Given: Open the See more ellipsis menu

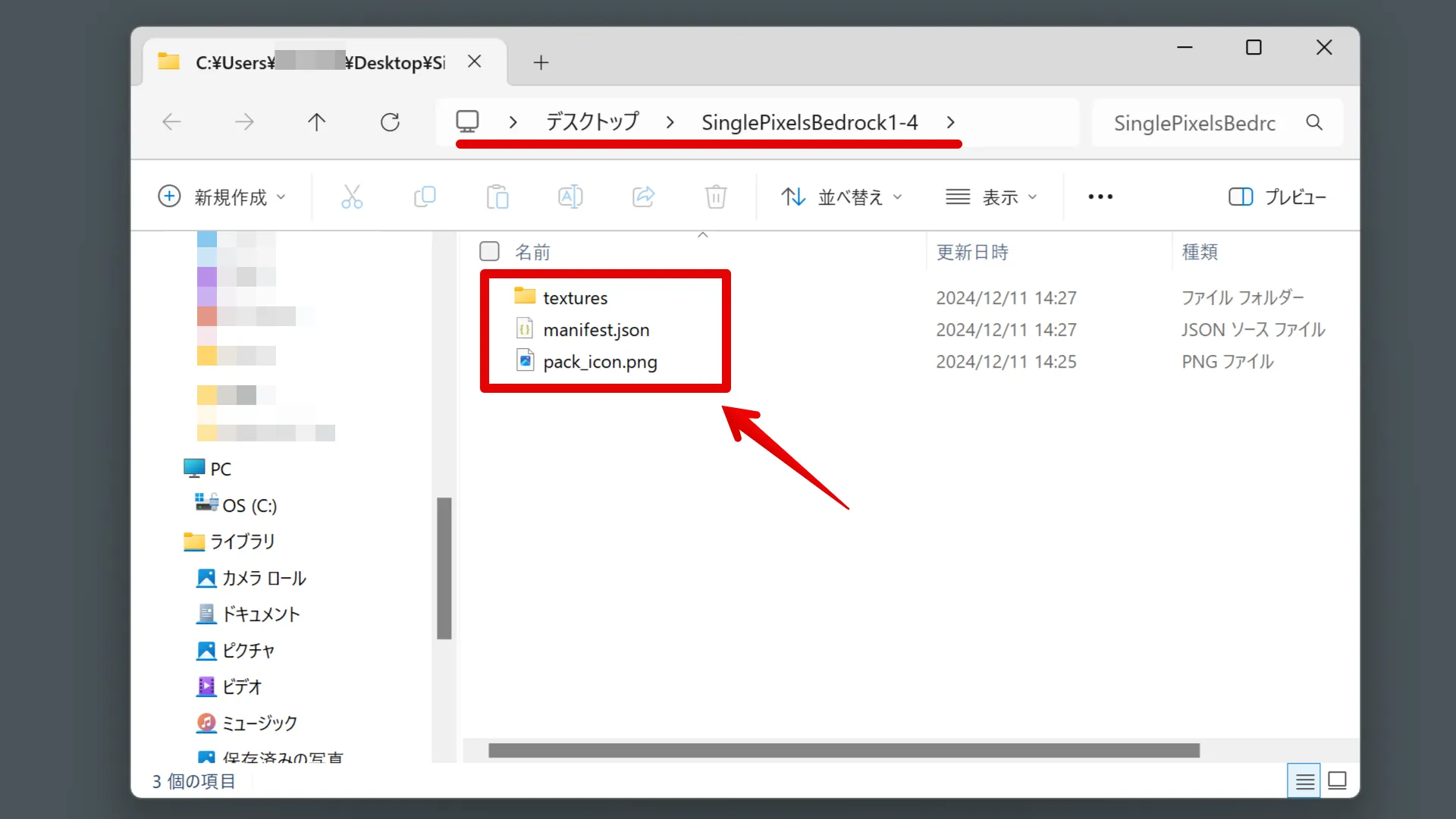Looking at the screenshot, I should 1100,197.
